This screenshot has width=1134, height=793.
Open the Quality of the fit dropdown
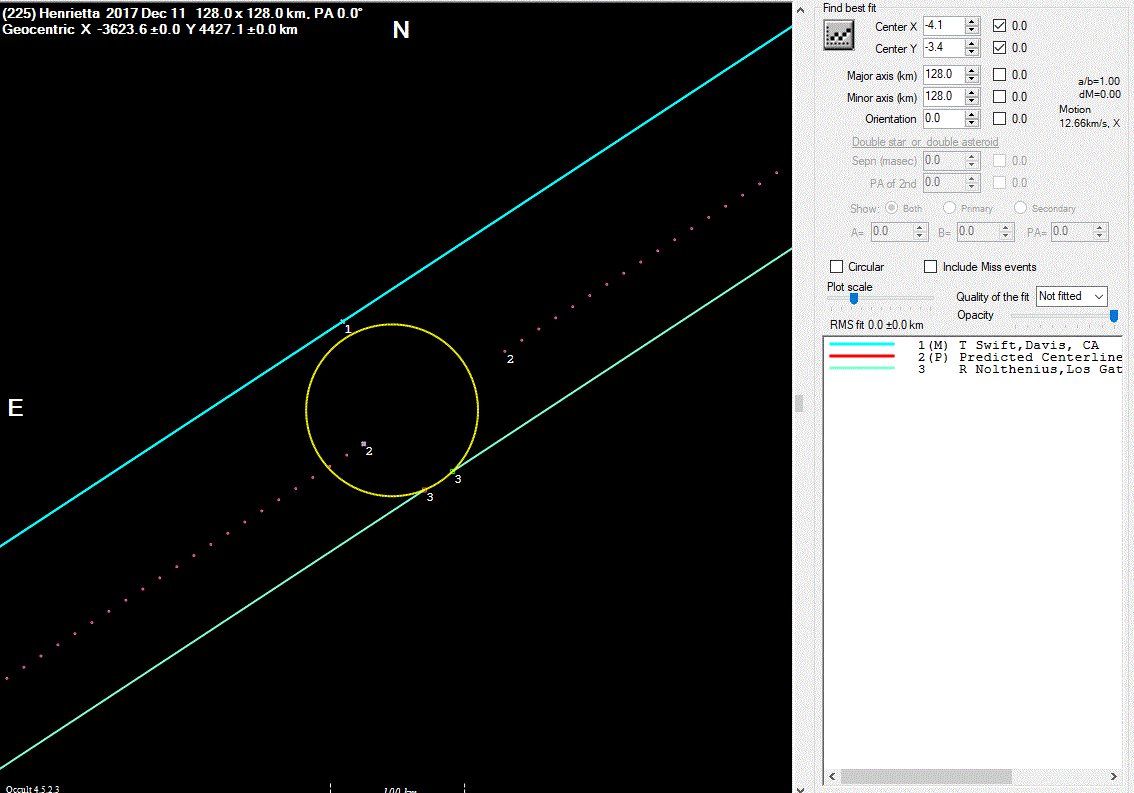tap(1072, 296)
